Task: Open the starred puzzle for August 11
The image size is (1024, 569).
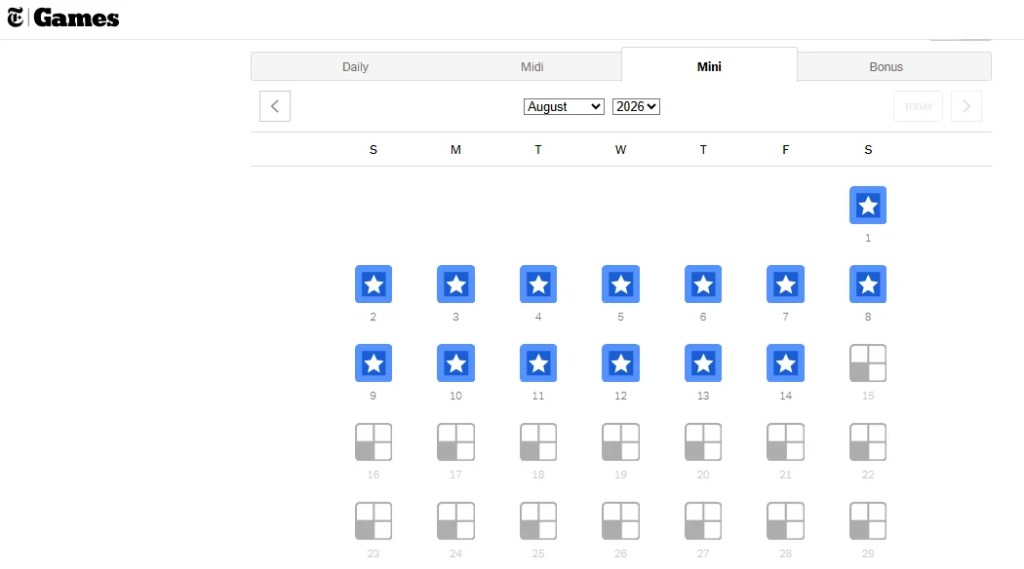Action: (538, 363)
